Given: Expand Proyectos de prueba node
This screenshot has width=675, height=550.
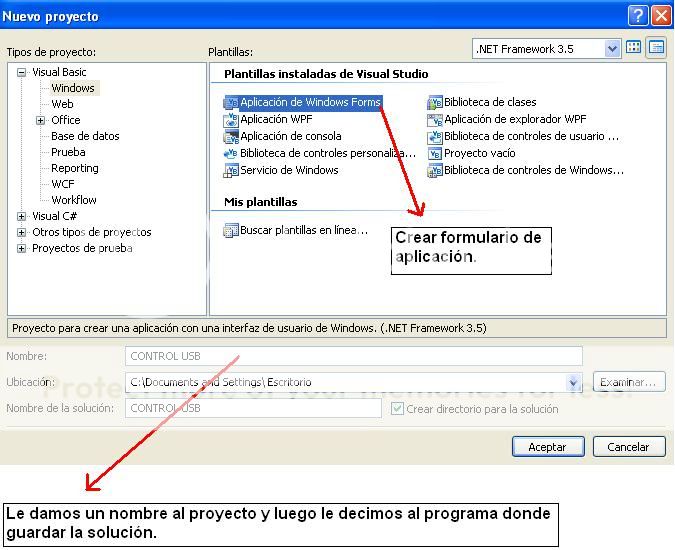Looking at the screenshot, I should click(21, 248).
